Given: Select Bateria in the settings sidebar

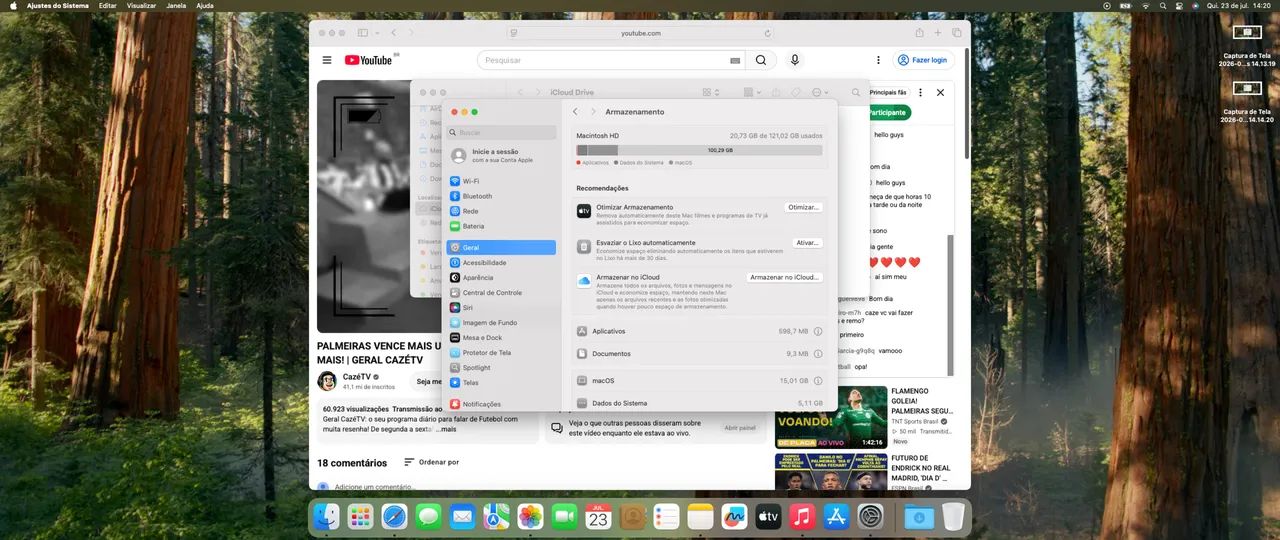Looking at the screenshot, I should point(501,226).
